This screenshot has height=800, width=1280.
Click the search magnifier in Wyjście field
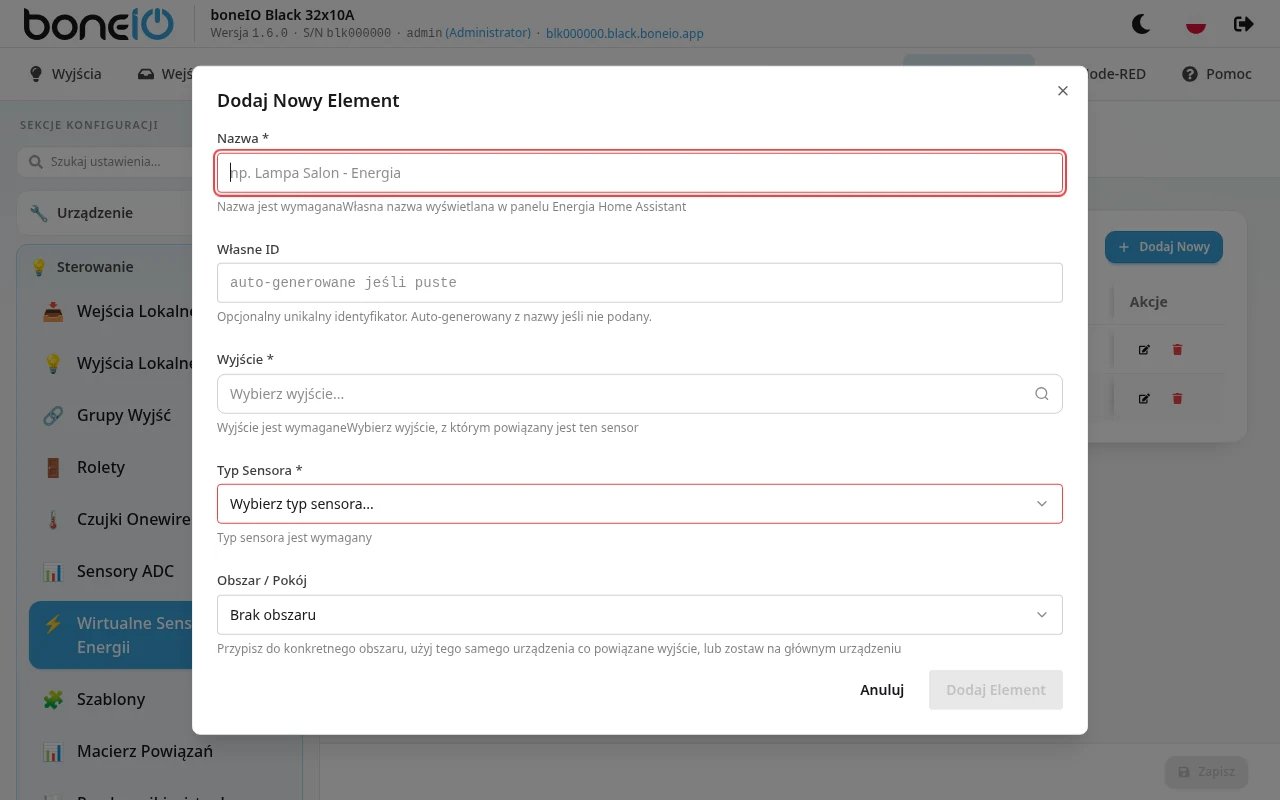[x=1042, y=394]
